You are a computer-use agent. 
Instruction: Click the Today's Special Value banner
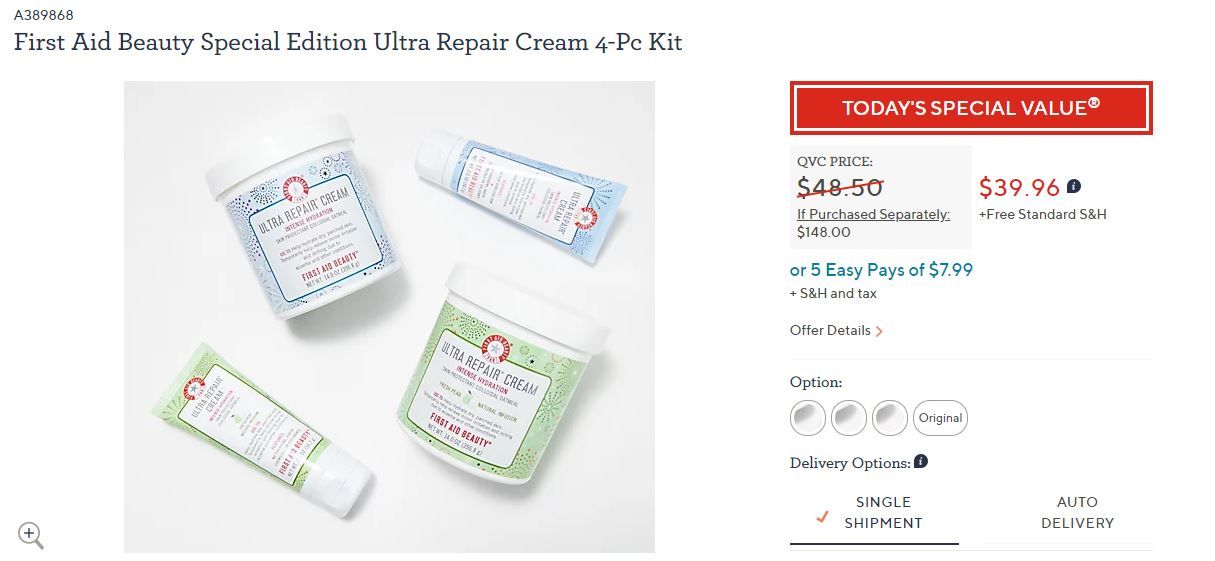pyautogui.click(x=971, y=108)
